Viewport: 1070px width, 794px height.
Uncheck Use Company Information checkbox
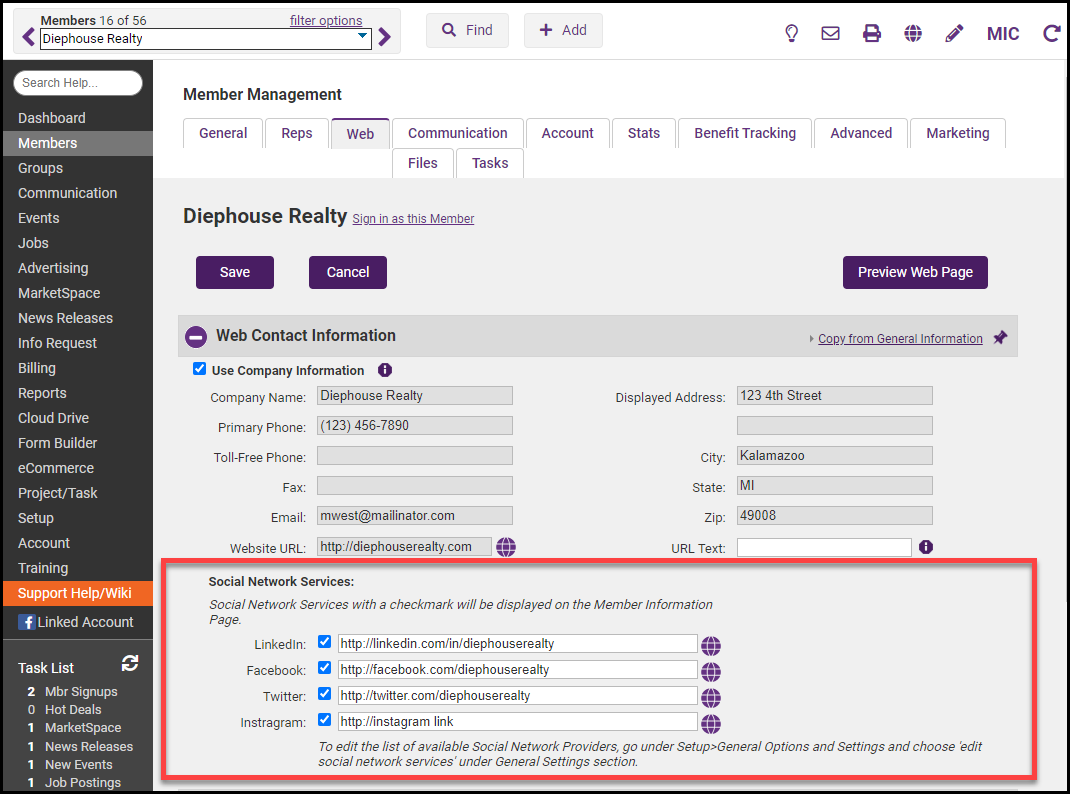tap(199, 369)
